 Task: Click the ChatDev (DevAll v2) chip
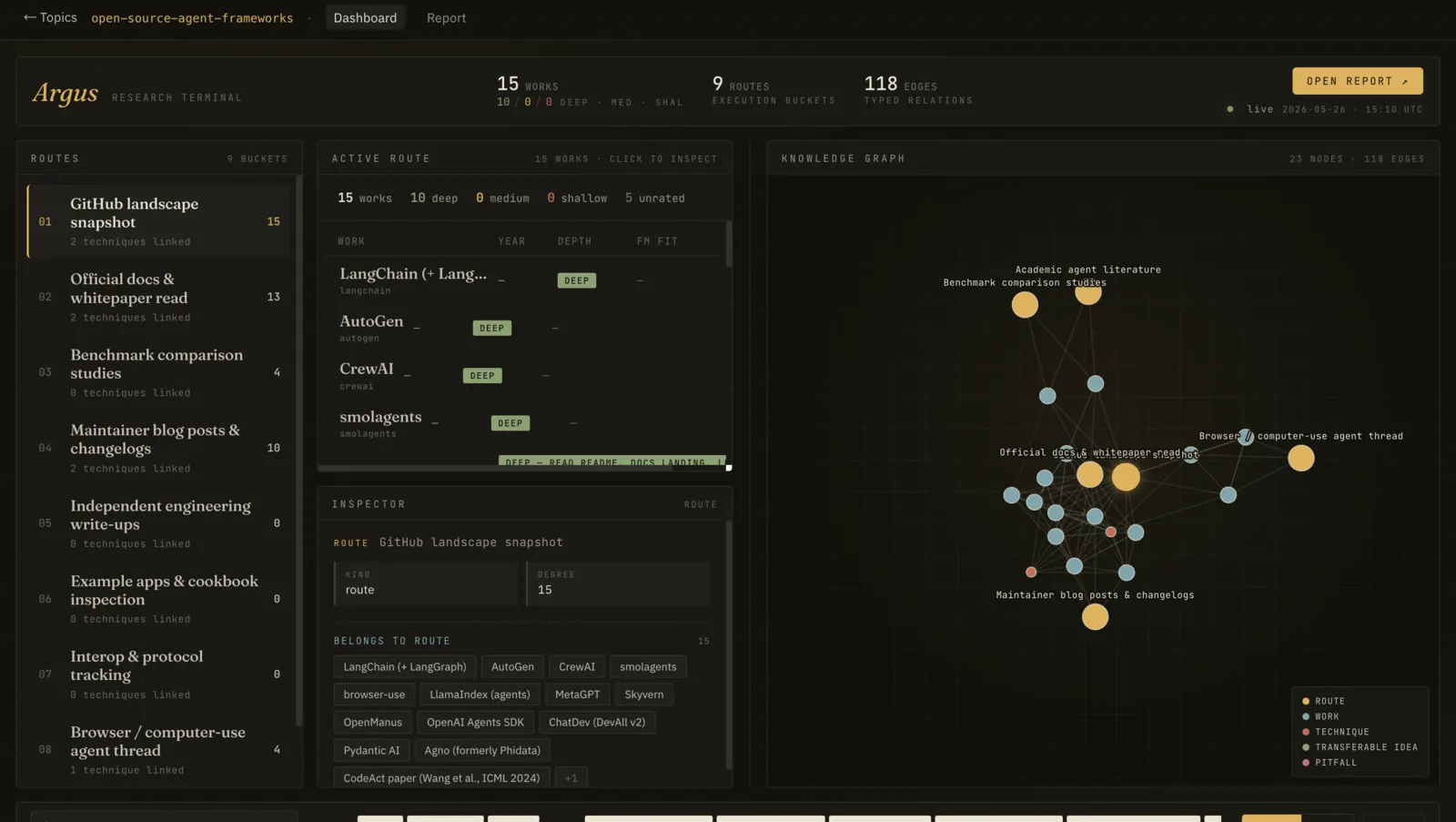(597, 722)
